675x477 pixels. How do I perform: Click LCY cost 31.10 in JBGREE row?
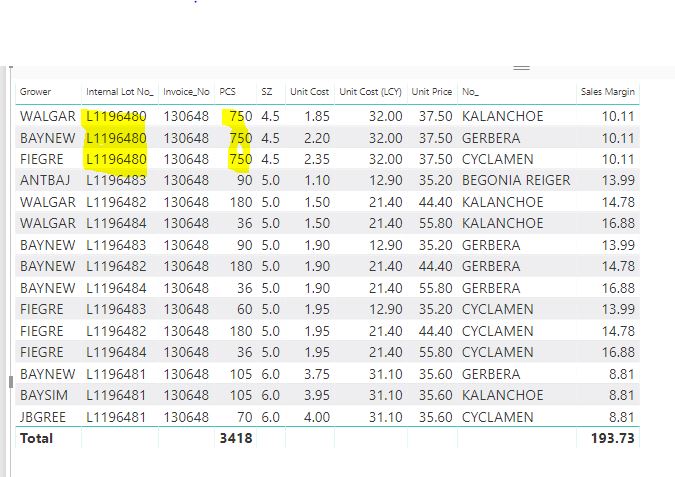click(386, 417)
